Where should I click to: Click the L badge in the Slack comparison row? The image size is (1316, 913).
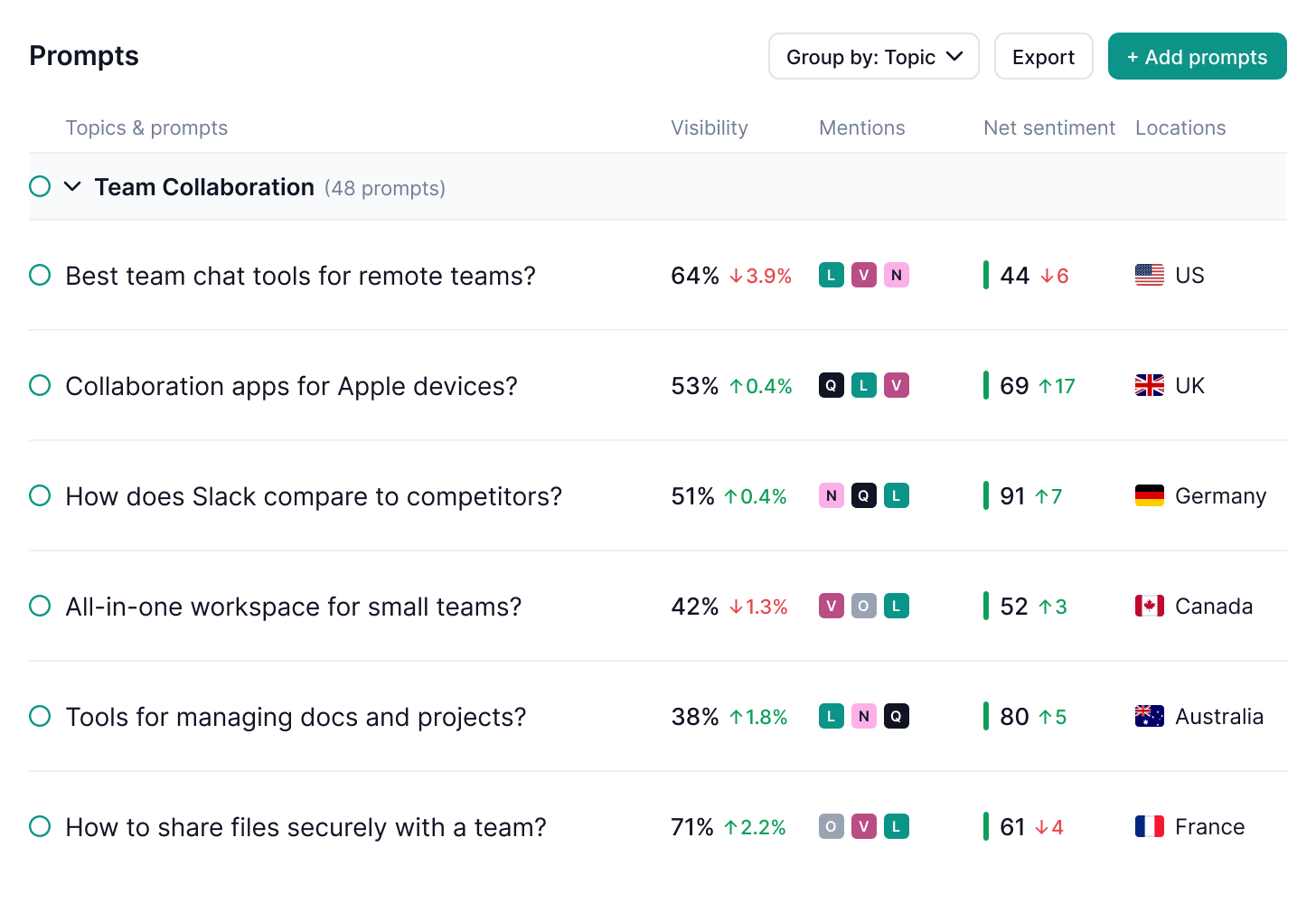click(x=897, y=495)
